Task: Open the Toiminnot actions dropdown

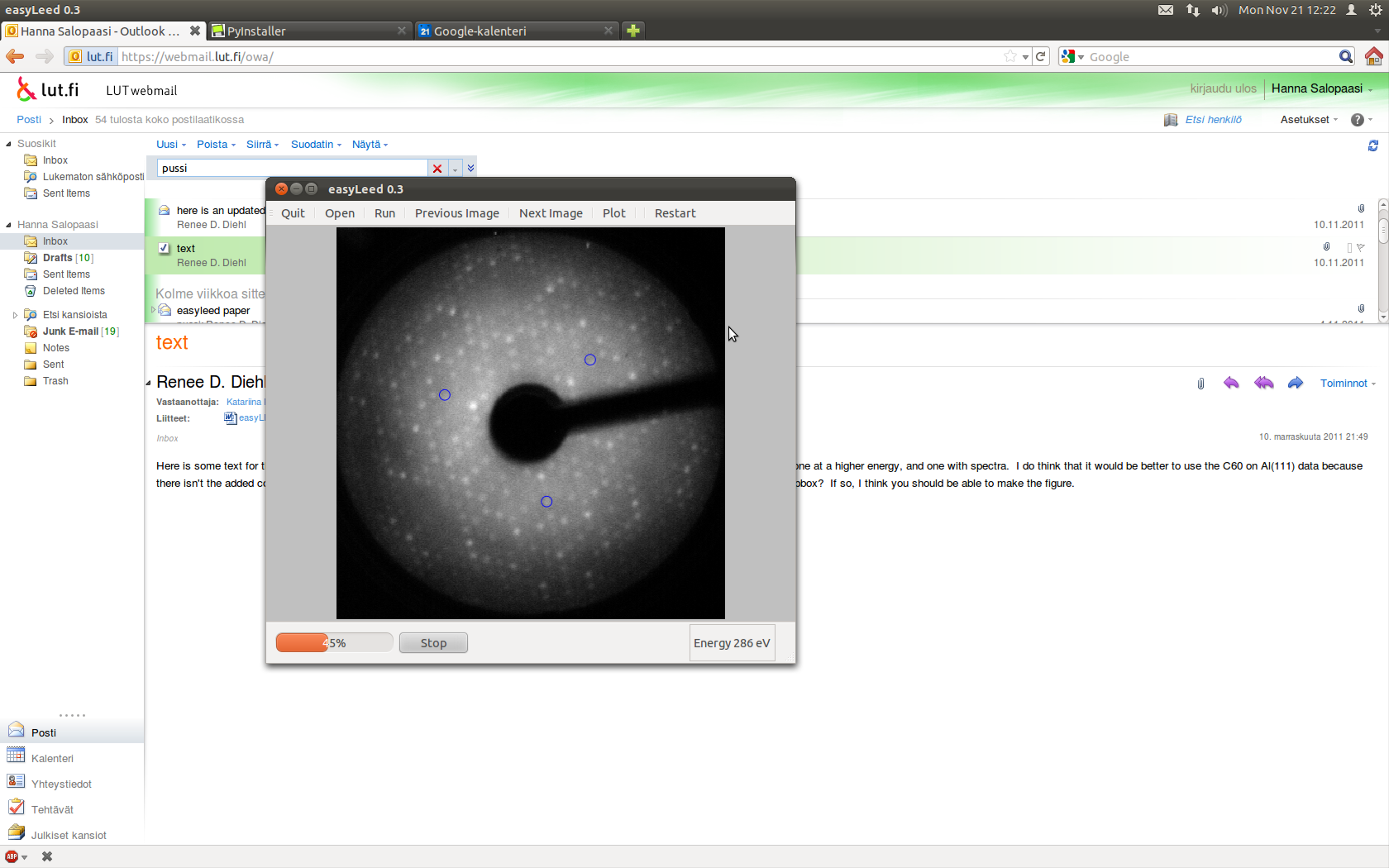Action: click(x=1347, y=384)
